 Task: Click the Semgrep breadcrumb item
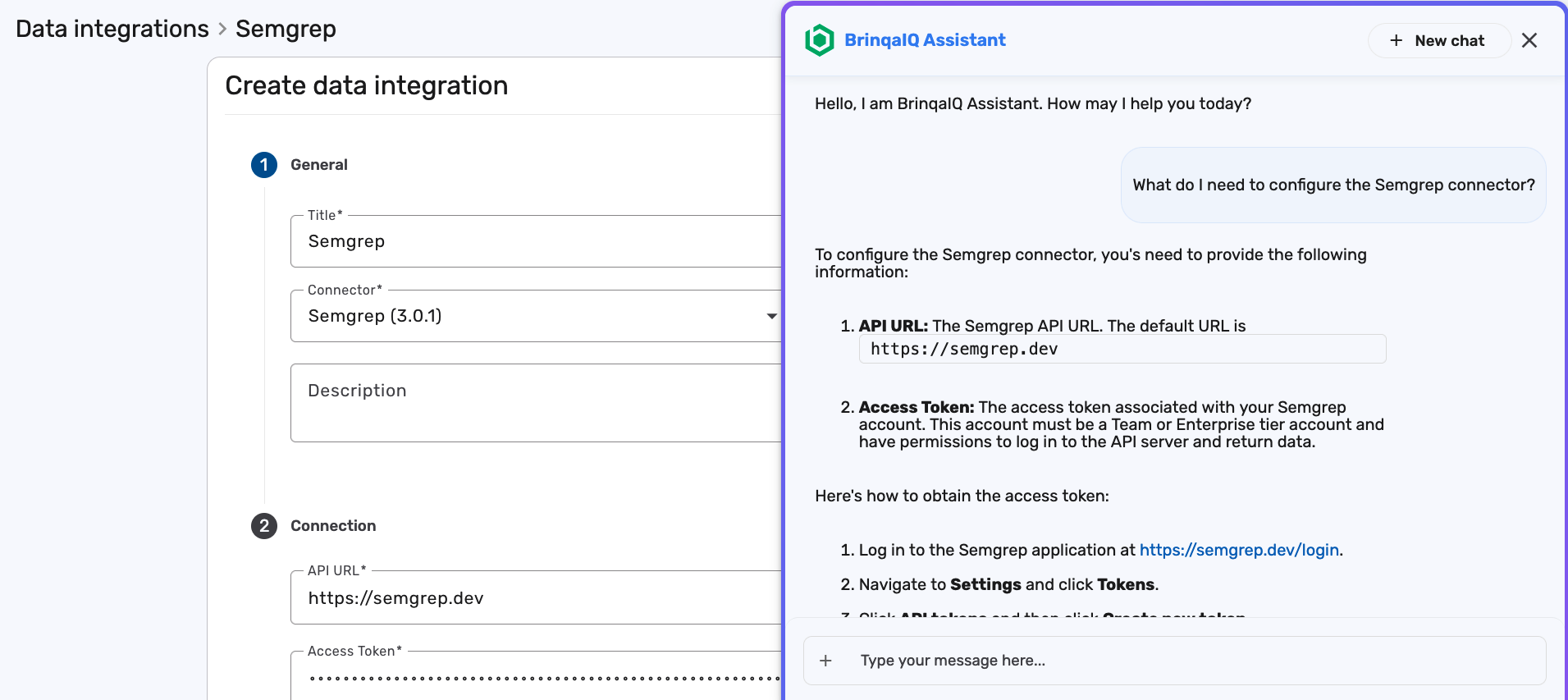click(286, 29)
